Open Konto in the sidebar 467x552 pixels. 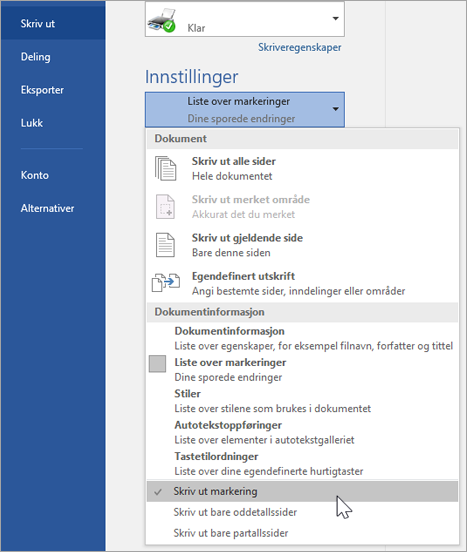click(x=34, y=175)
